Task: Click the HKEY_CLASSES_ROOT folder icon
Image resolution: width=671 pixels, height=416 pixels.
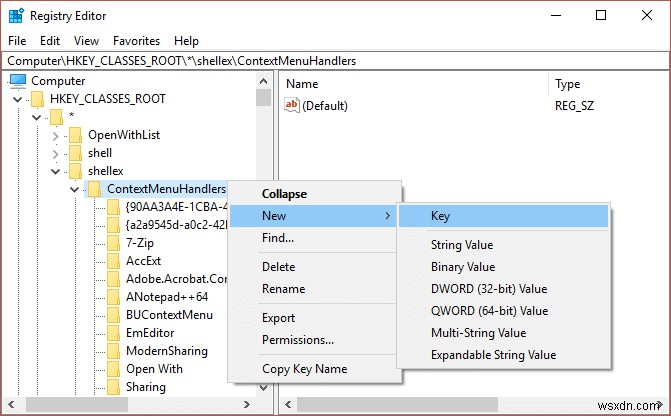Action: (x=38, y=99)
